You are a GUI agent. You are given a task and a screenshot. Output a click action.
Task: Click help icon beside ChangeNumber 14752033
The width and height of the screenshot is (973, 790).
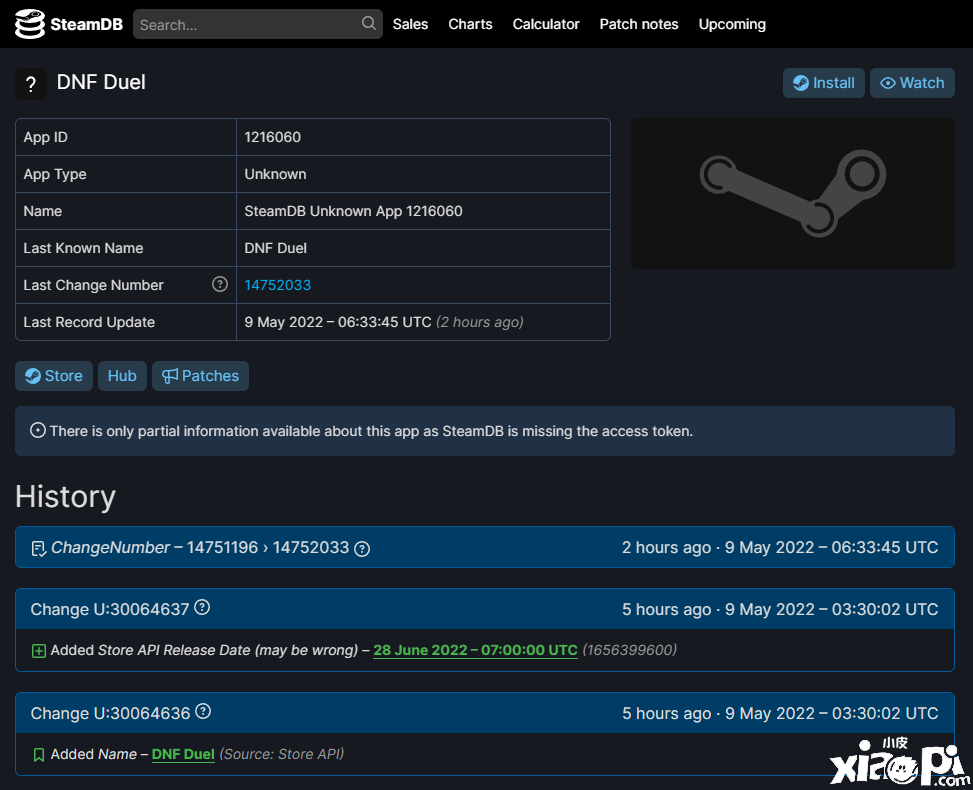(x=362, y=549)
